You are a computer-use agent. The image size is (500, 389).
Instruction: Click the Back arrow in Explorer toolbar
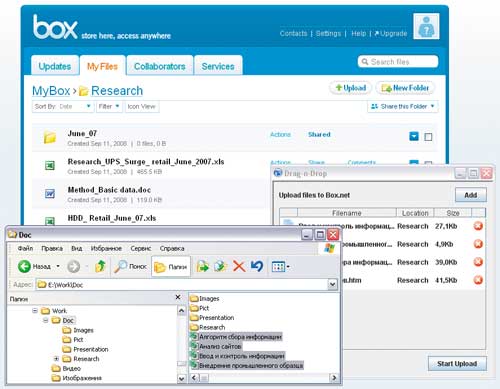click(x=24, y=266)
